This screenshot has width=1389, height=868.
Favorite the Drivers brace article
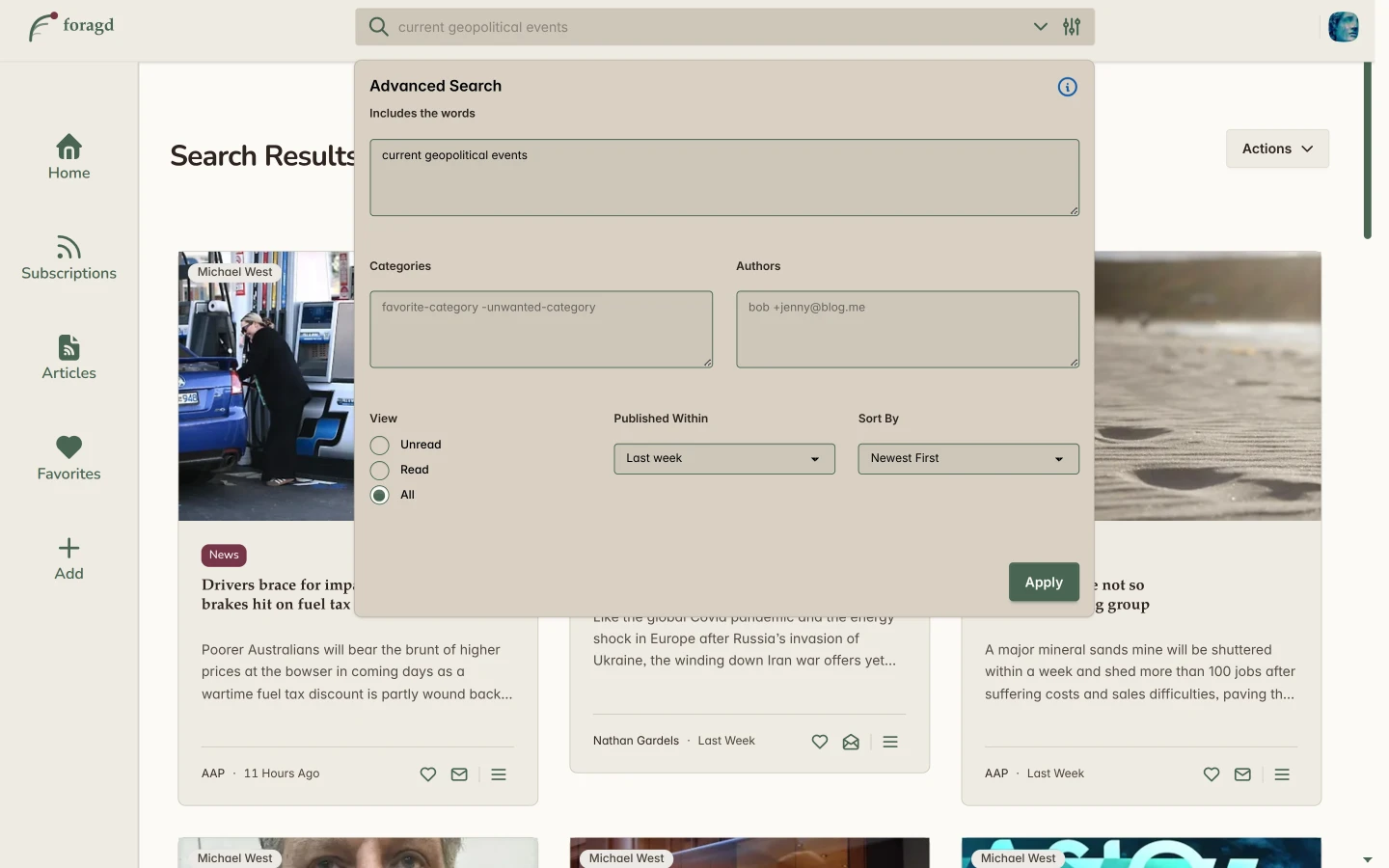(x=428, y=774)
